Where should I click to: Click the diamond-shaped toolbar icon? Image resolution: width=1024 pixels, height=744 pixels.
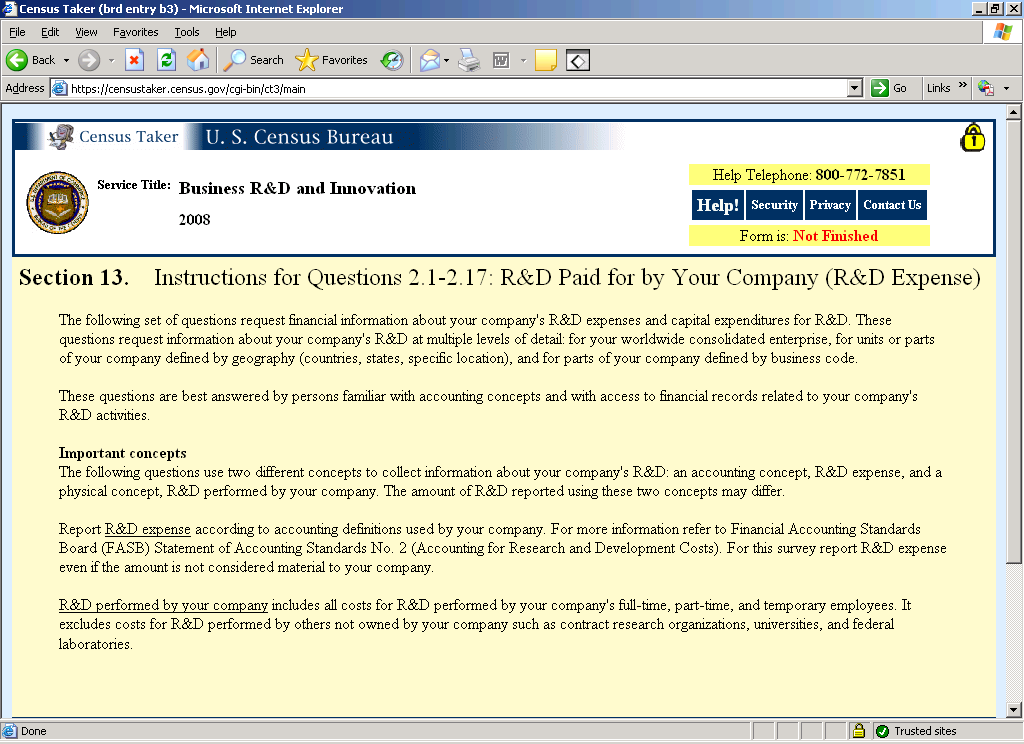click(578, 61)
